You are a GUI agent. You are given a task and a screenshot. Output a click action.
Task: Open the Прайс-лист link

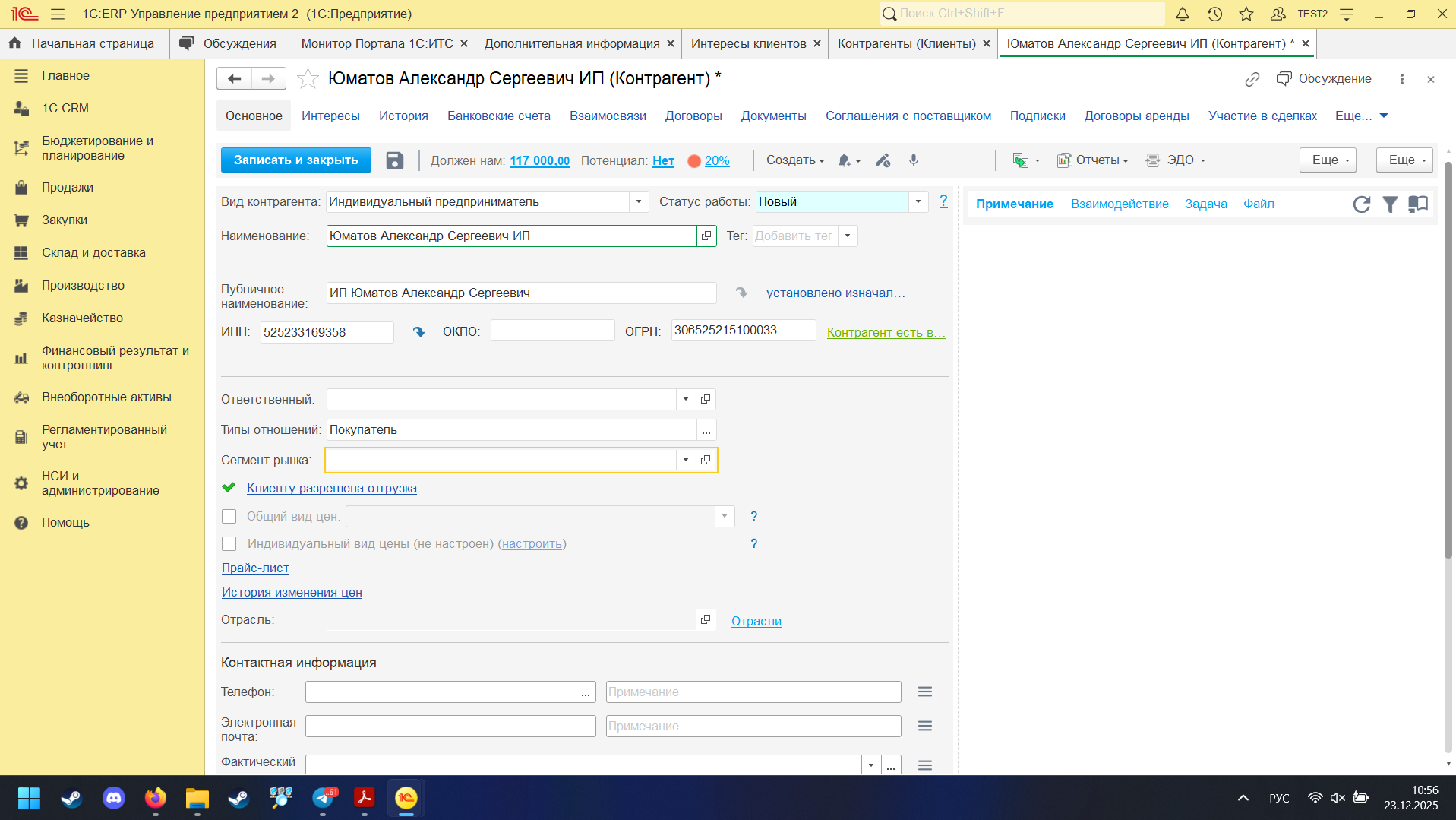pos(255,568)
